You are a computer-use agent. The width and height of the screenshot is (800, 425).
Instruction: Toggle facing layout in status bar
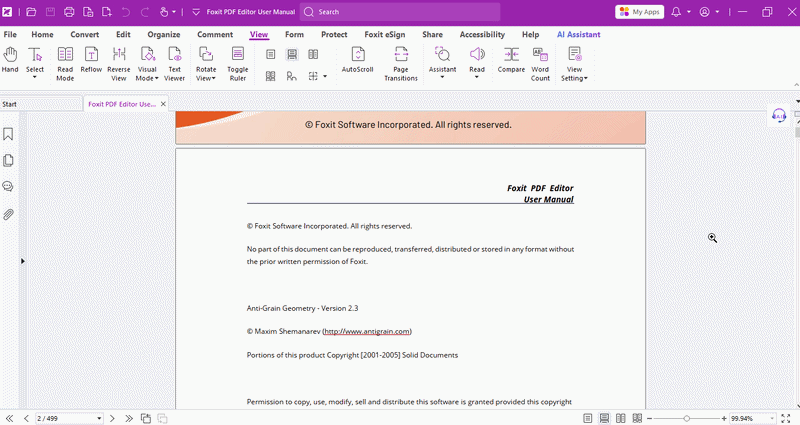click(620, 418)
